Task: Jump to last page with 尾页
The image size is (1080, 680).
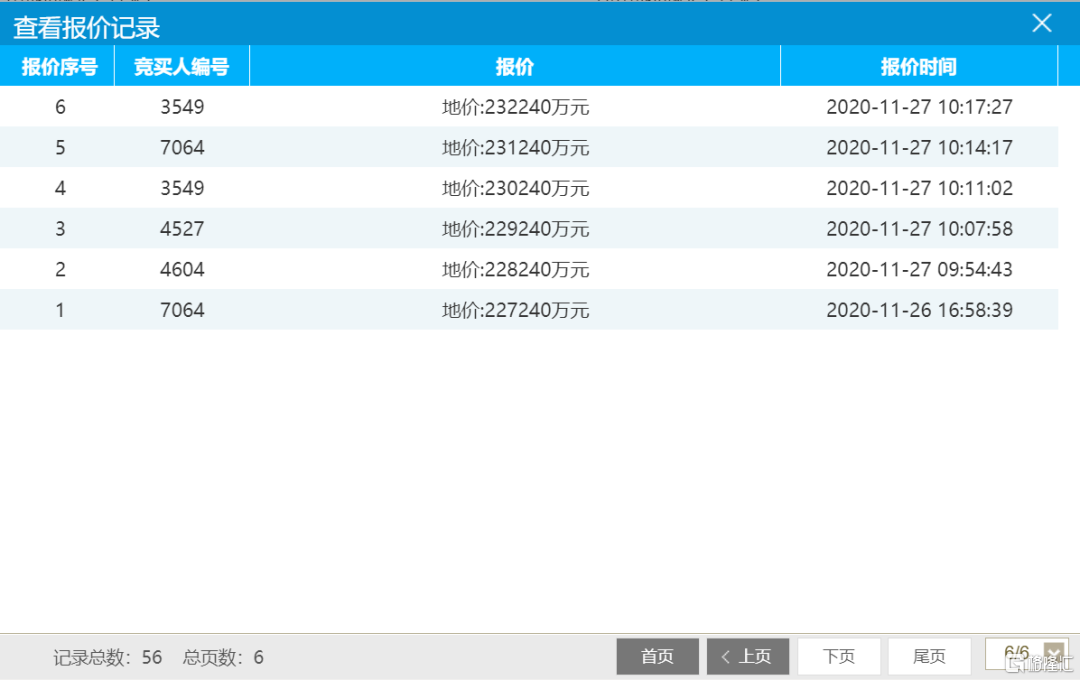Action: tap(929, 656)
